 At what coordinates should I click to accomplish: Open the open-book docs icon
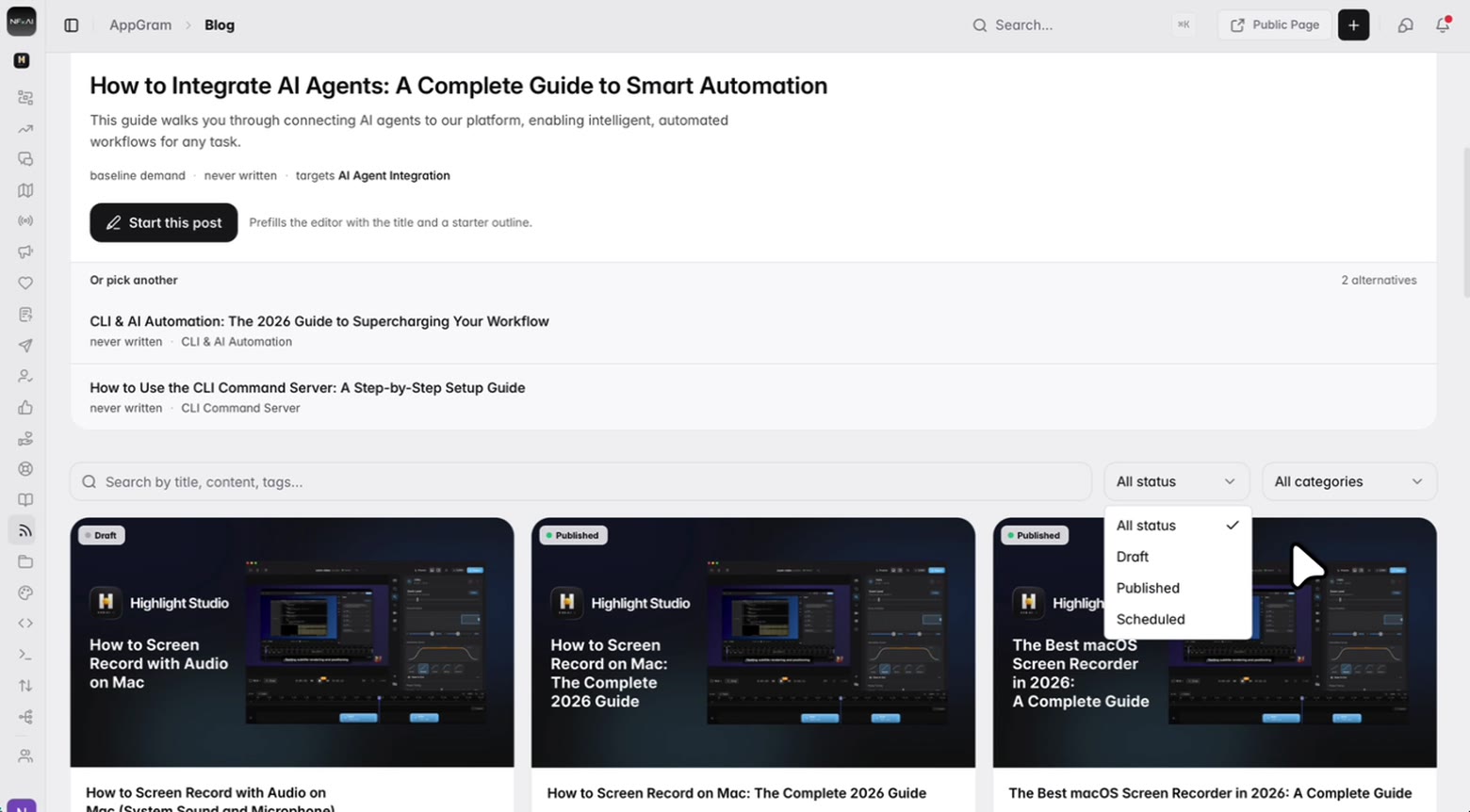25,500
